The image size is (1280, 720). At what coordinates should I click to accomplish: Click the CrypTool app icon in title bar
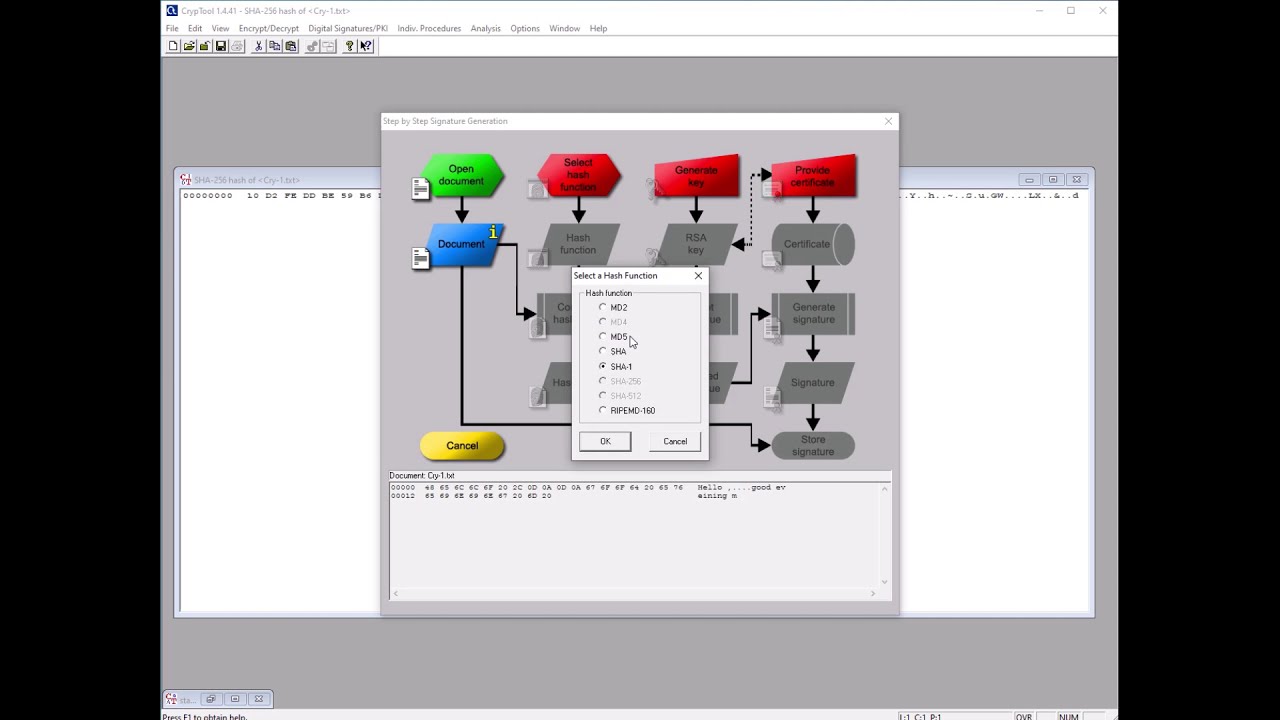click(171, 10)
